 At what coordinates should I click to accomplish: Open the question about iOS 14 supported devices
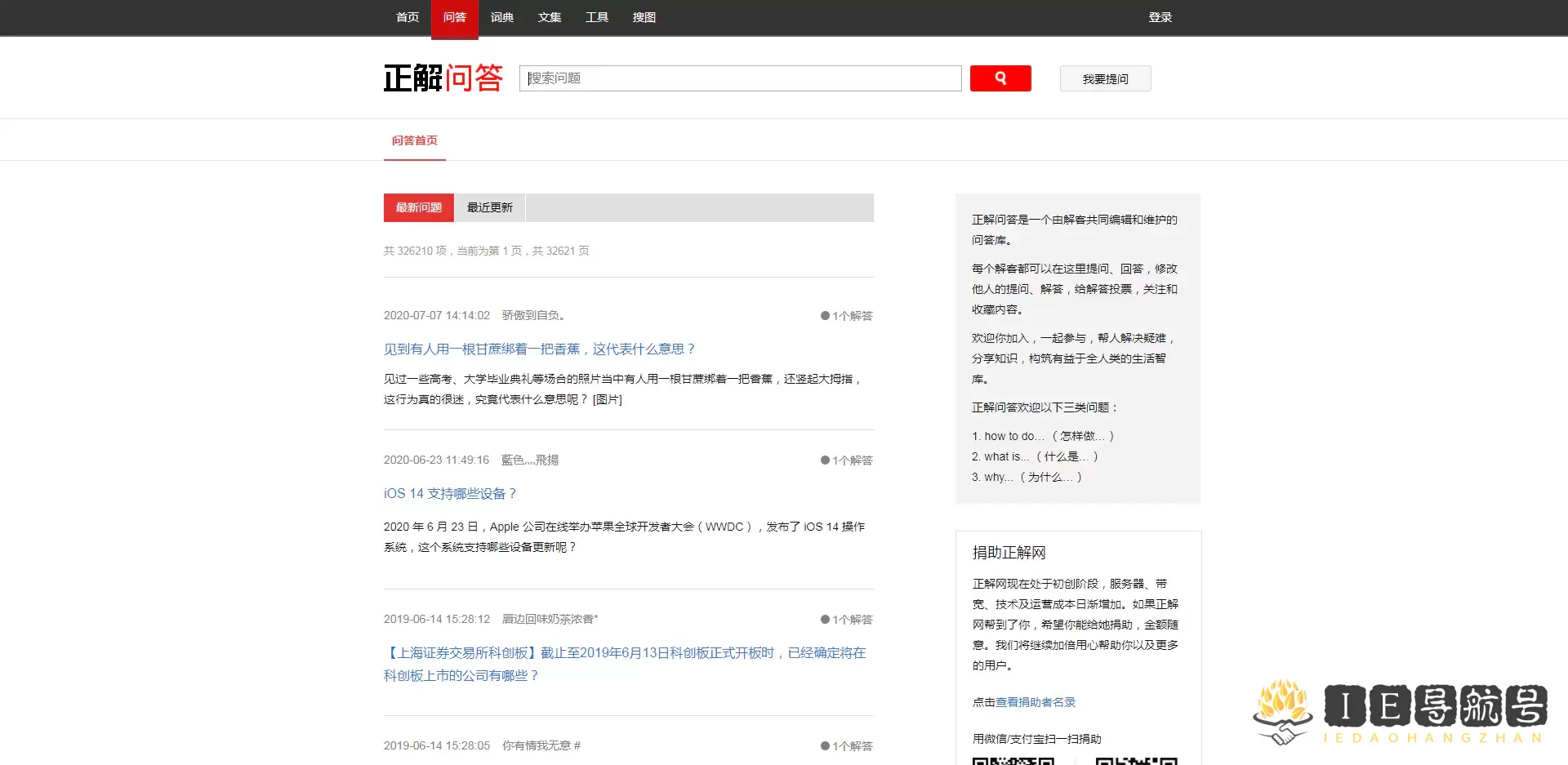click(450, 493)
